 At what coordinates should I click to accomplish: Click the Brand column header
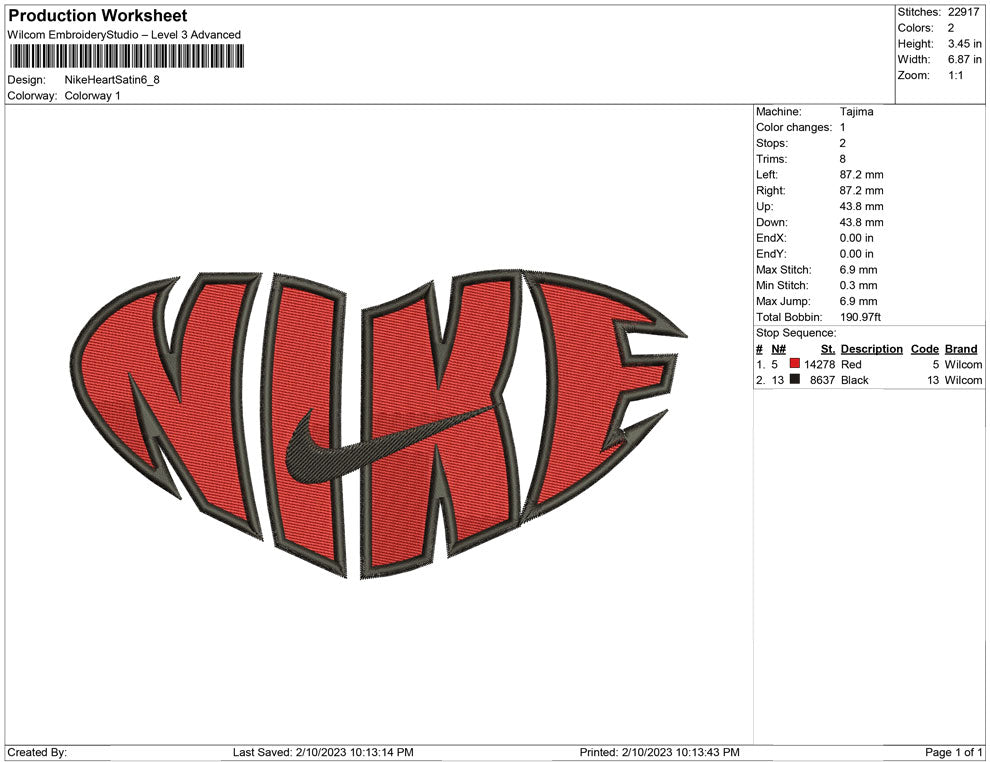coord(961,348)
